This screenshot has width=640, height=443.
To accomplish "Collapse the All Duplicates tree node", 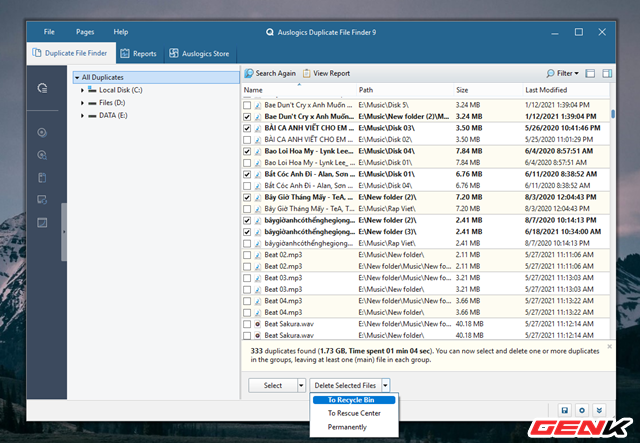I will click(x=77, y=78).
